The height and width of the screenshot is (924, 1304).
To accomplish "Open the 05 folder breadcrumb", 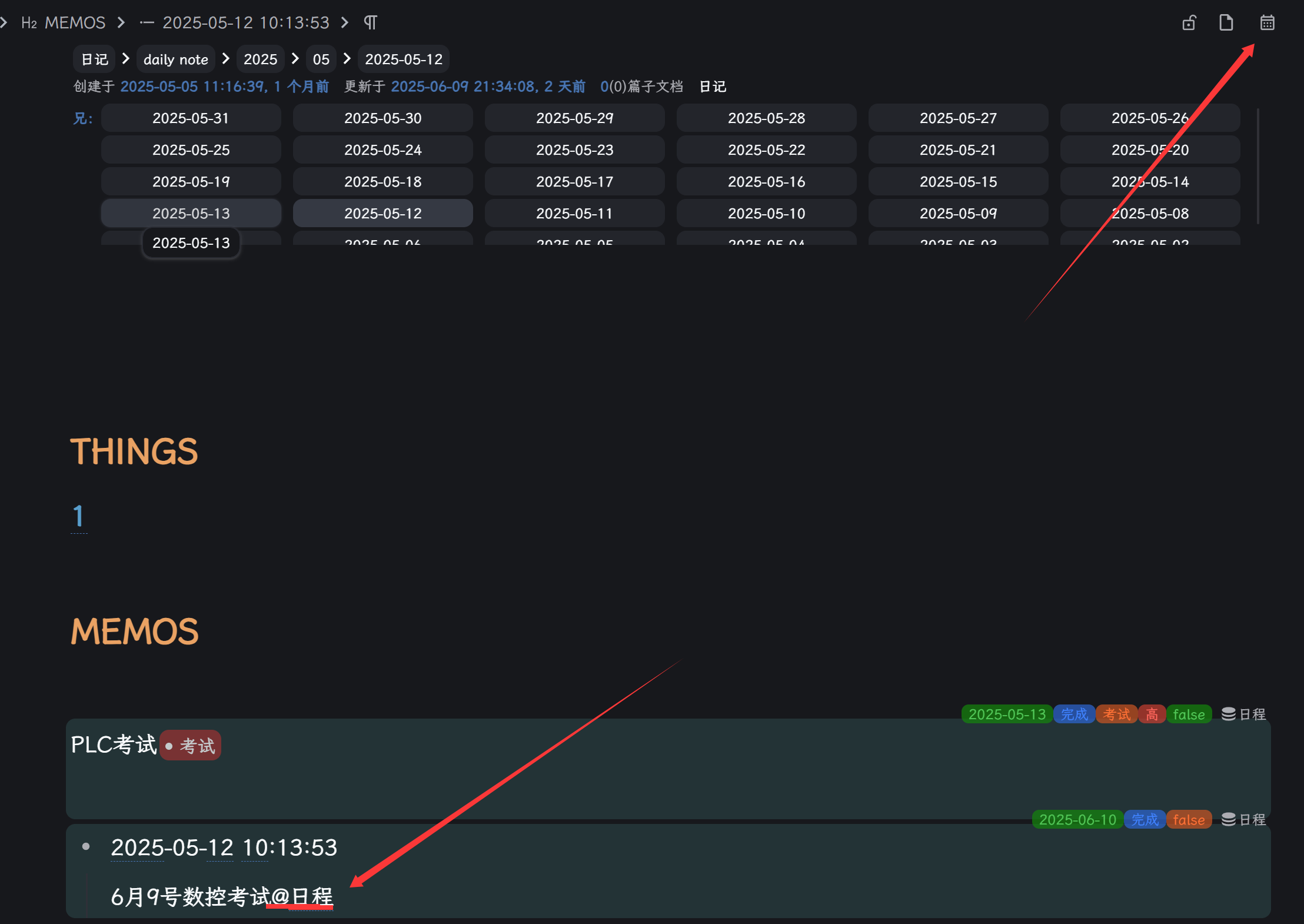I will pyautogui.click(x=321, y=59).
